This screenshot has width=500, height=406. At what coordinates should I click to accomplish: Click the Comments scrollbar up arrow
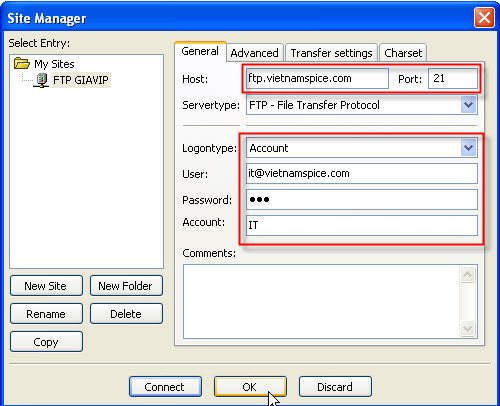(467, 275)
